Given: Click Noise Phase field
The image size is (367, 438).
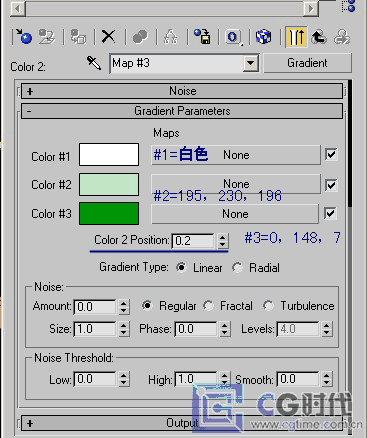Looking at the screenshot, I should (196, 329).
